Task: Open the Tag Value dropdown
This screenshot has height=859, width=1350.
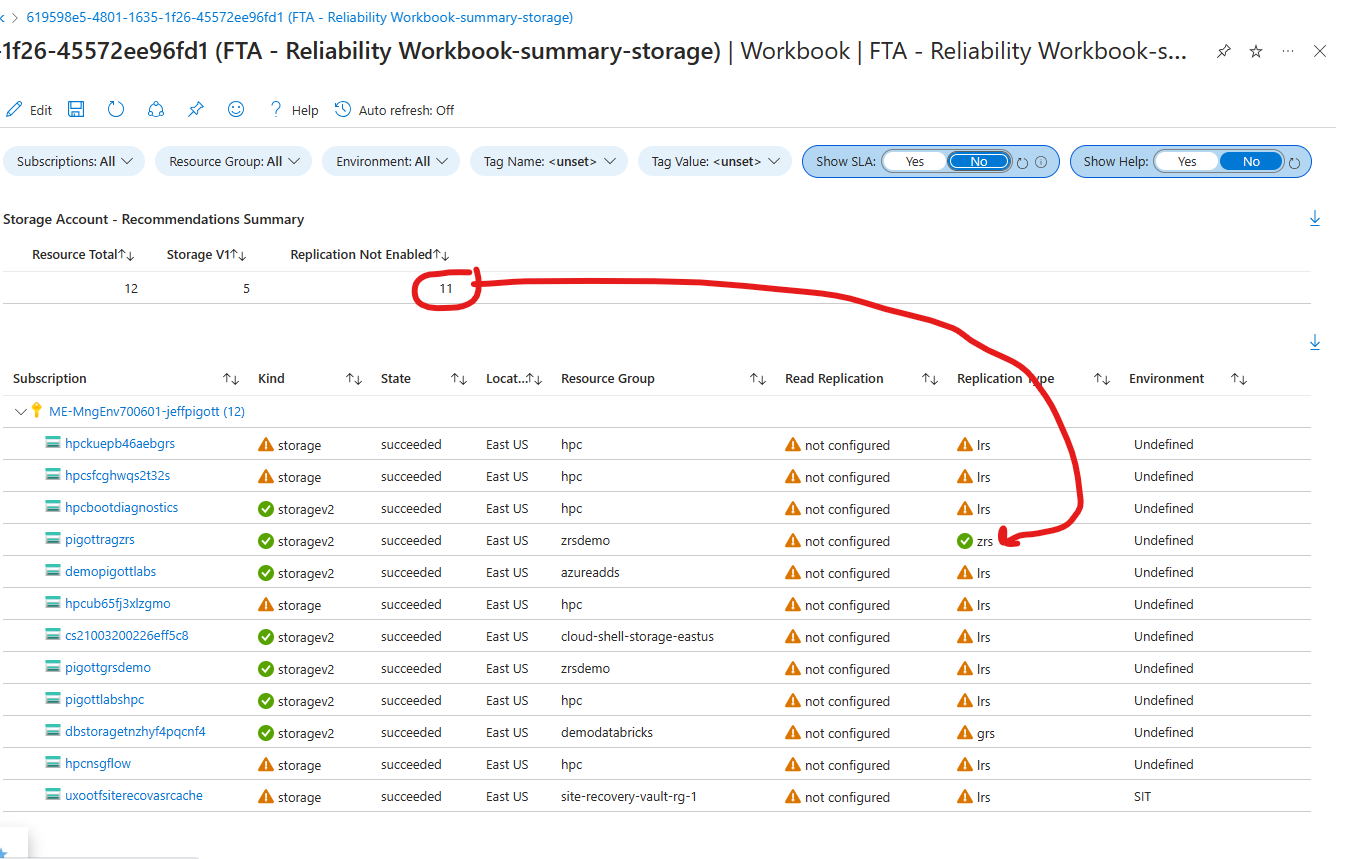Action: 714,160
